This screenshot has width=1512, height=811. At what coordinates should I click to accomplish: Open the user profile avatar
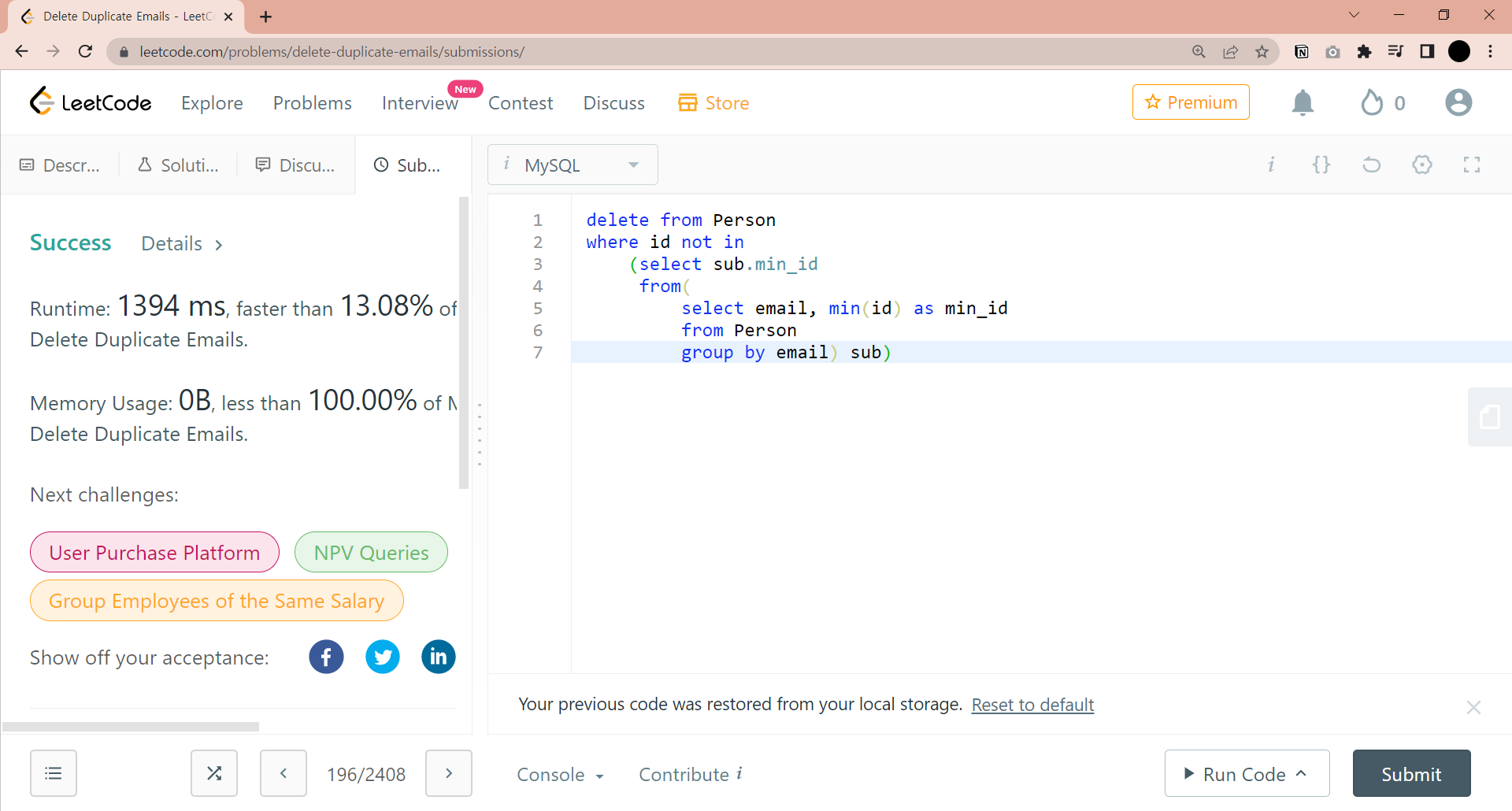pos(1458,102)
